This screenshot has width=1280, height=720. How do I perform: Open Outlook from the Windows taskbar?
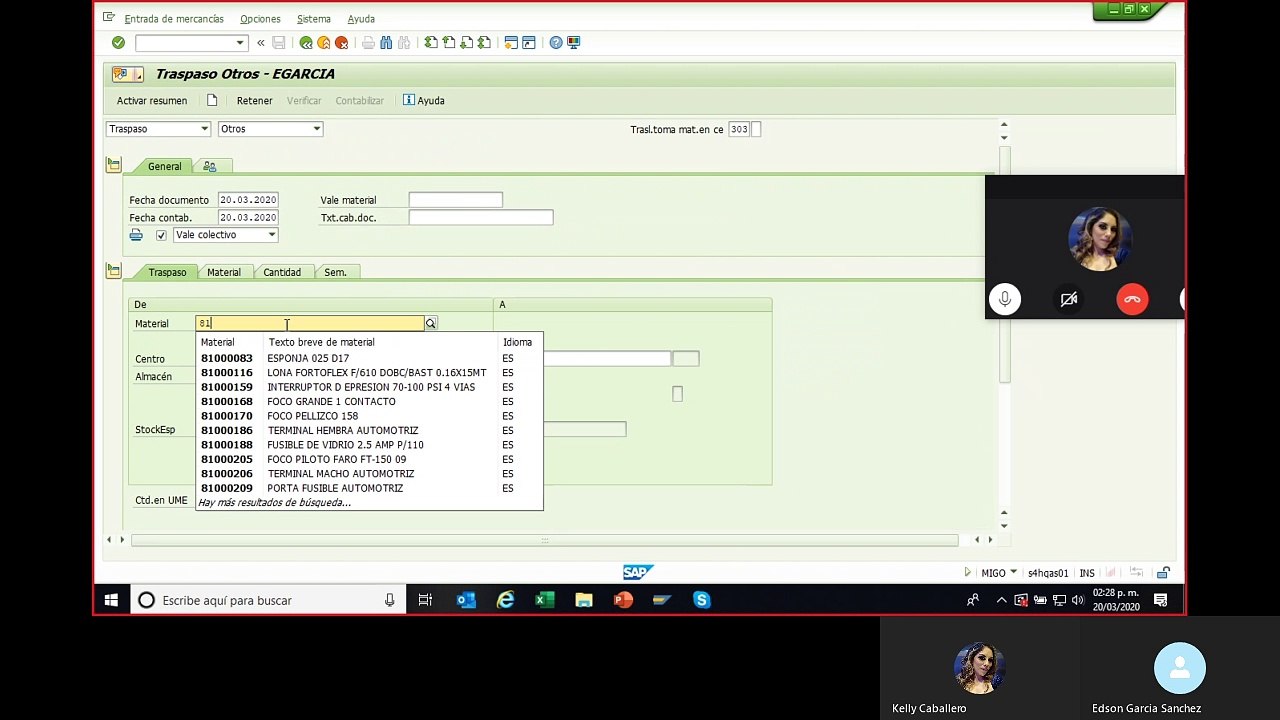click(466, 600)
